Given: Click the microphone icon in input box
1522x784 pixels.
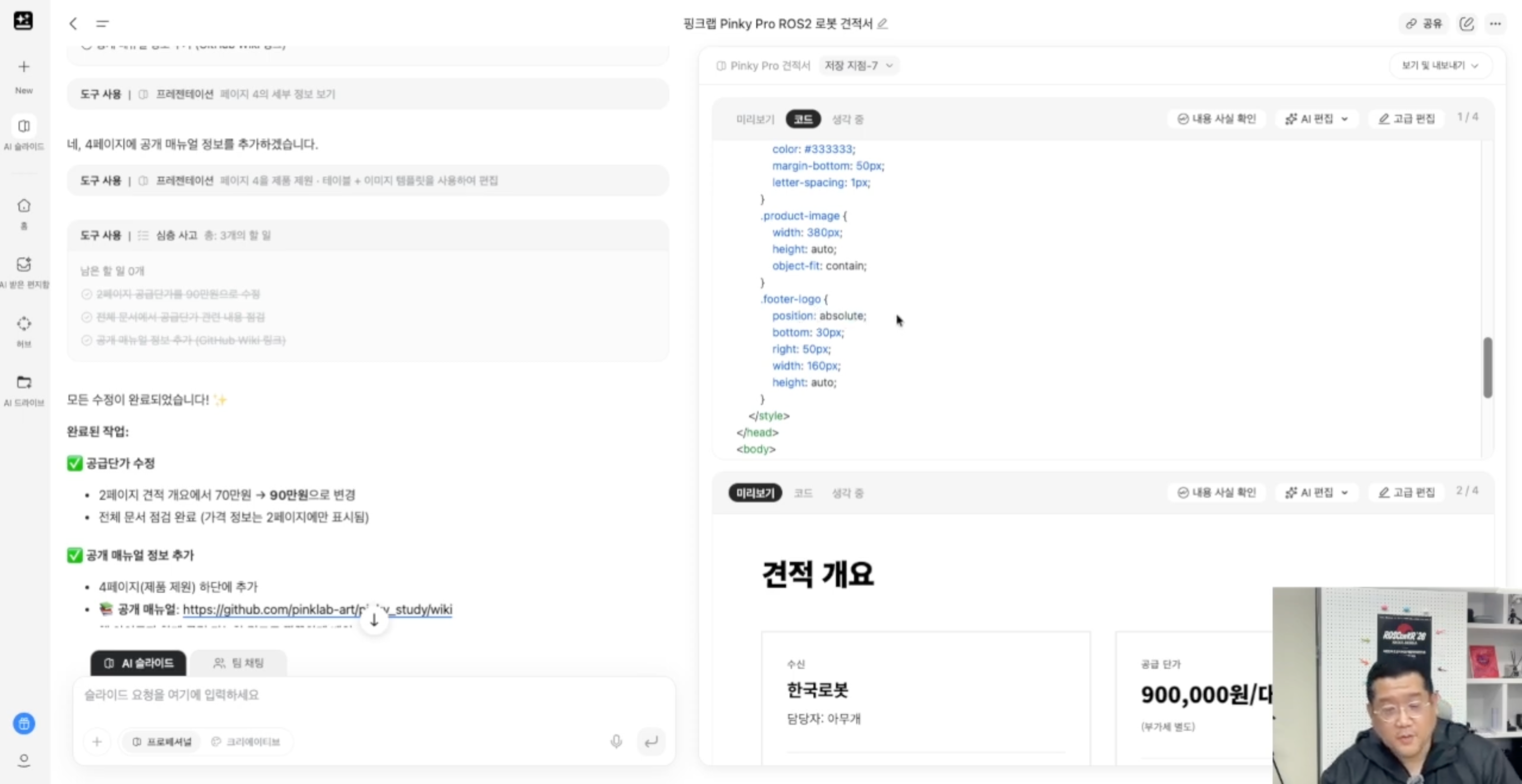Looking at the screenshot, I should click(x=616, y=741).
